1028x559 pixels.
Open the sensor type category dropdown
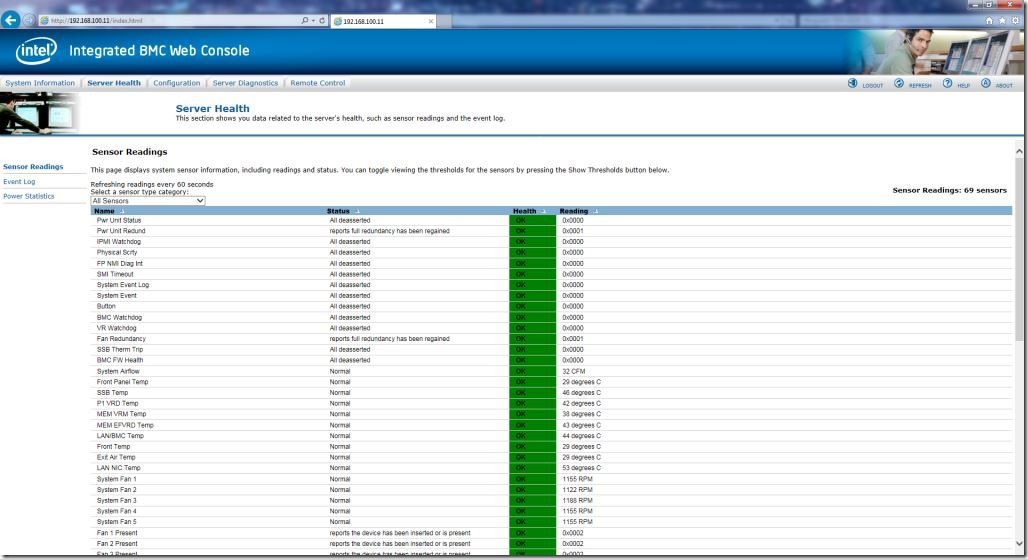[x=148, y=201]
